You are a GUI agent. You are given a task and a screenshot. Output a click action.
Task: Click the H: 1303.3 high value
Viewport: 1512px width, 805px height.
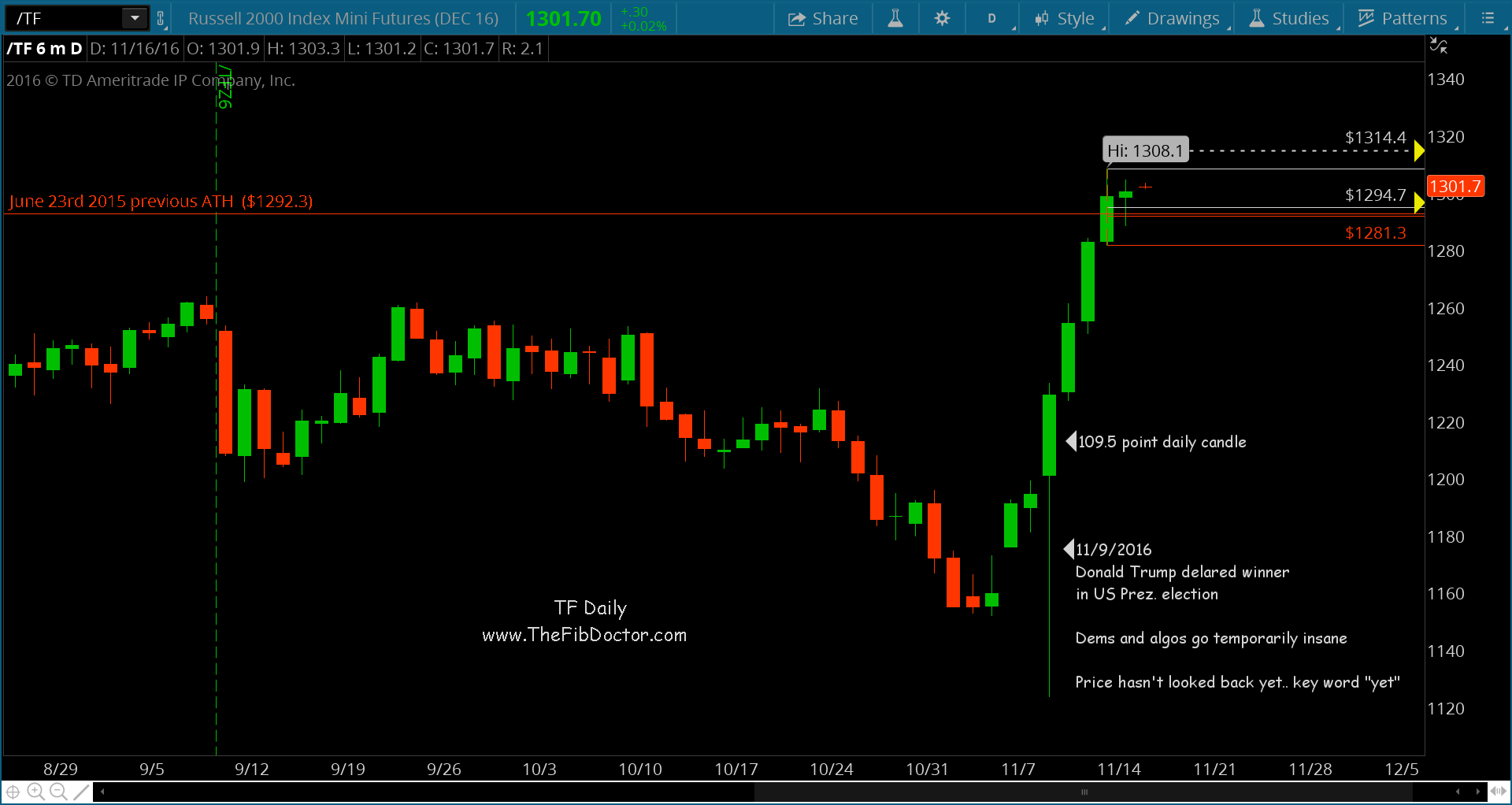tap(303, 49)
